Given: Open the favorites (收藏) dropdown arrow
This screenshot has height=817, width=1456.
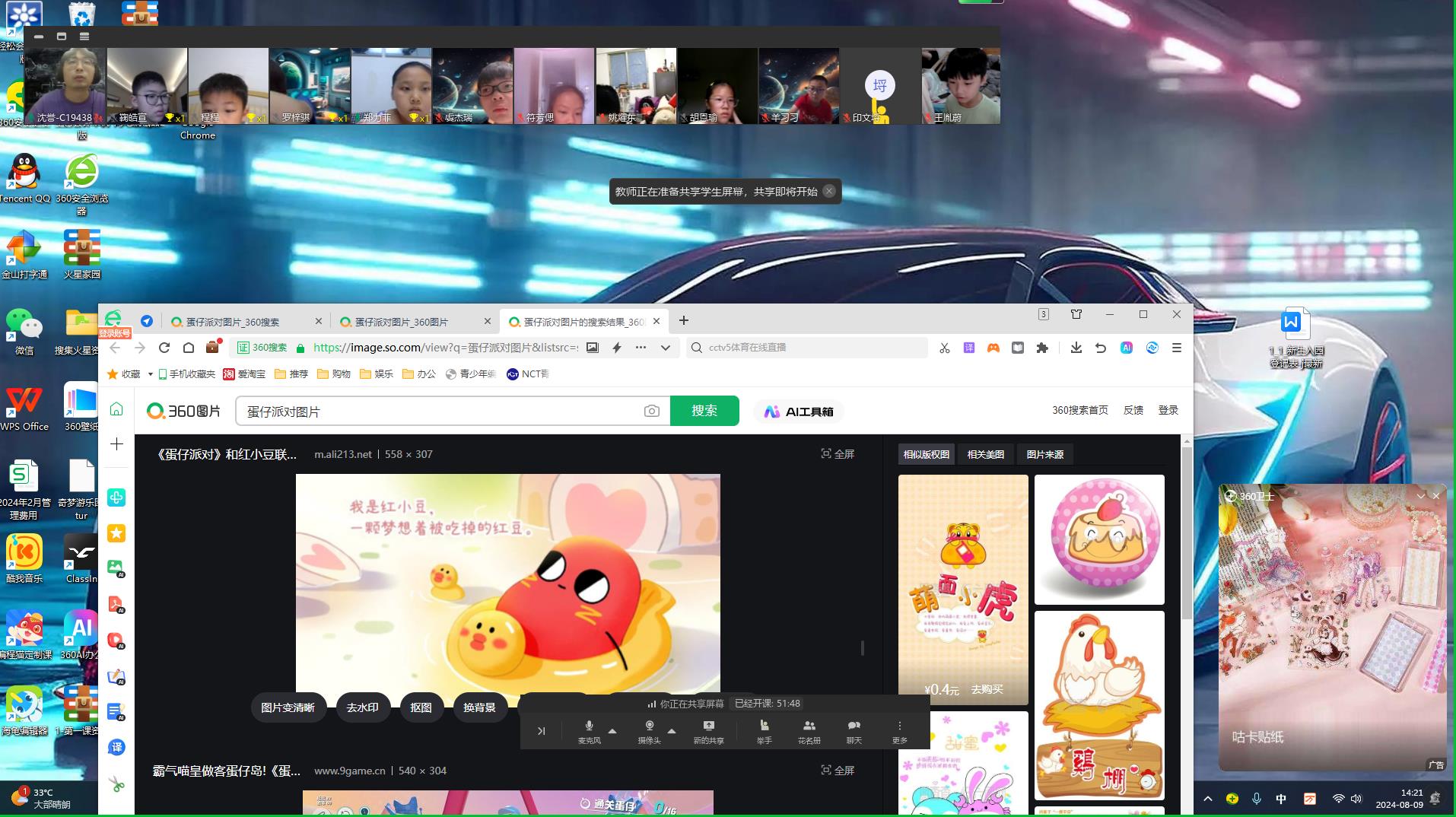Looking at the screenshot, I should point(151,374).
